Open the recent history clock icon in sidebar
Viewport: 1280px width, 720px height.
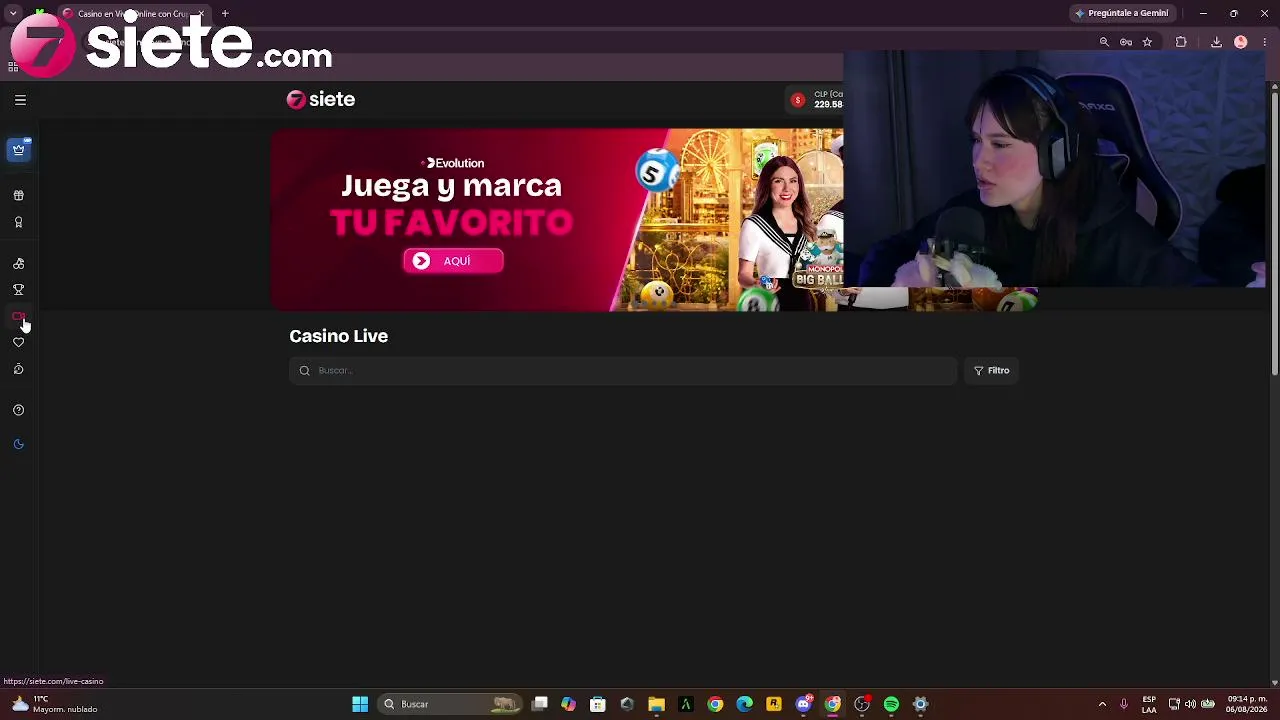pyautogui.click(x=18, y=370)
